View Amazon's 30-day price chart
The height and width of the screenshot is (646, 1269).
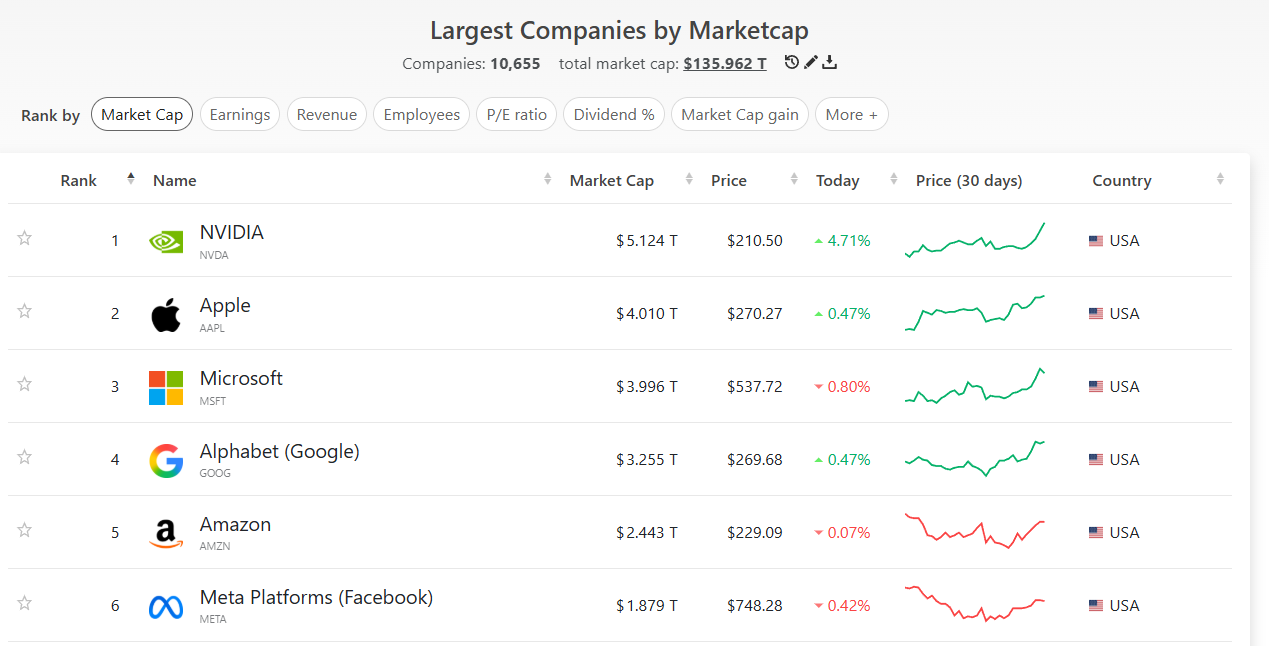pos(975,532)
